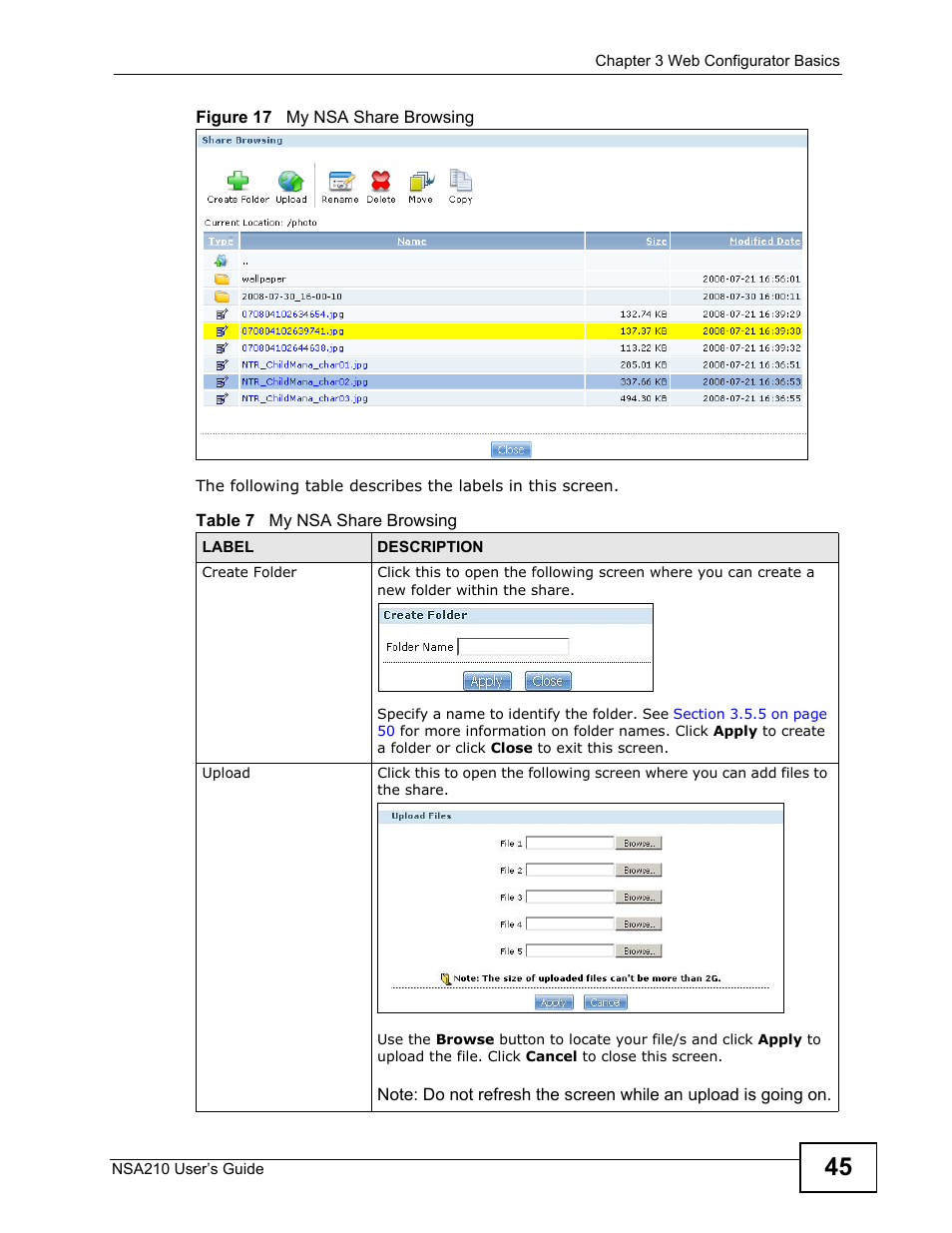Screen dimensions: 952x1233
Task: Click file icon for NTR_ChildMana_char03.jpg
Action: (222, 398)
